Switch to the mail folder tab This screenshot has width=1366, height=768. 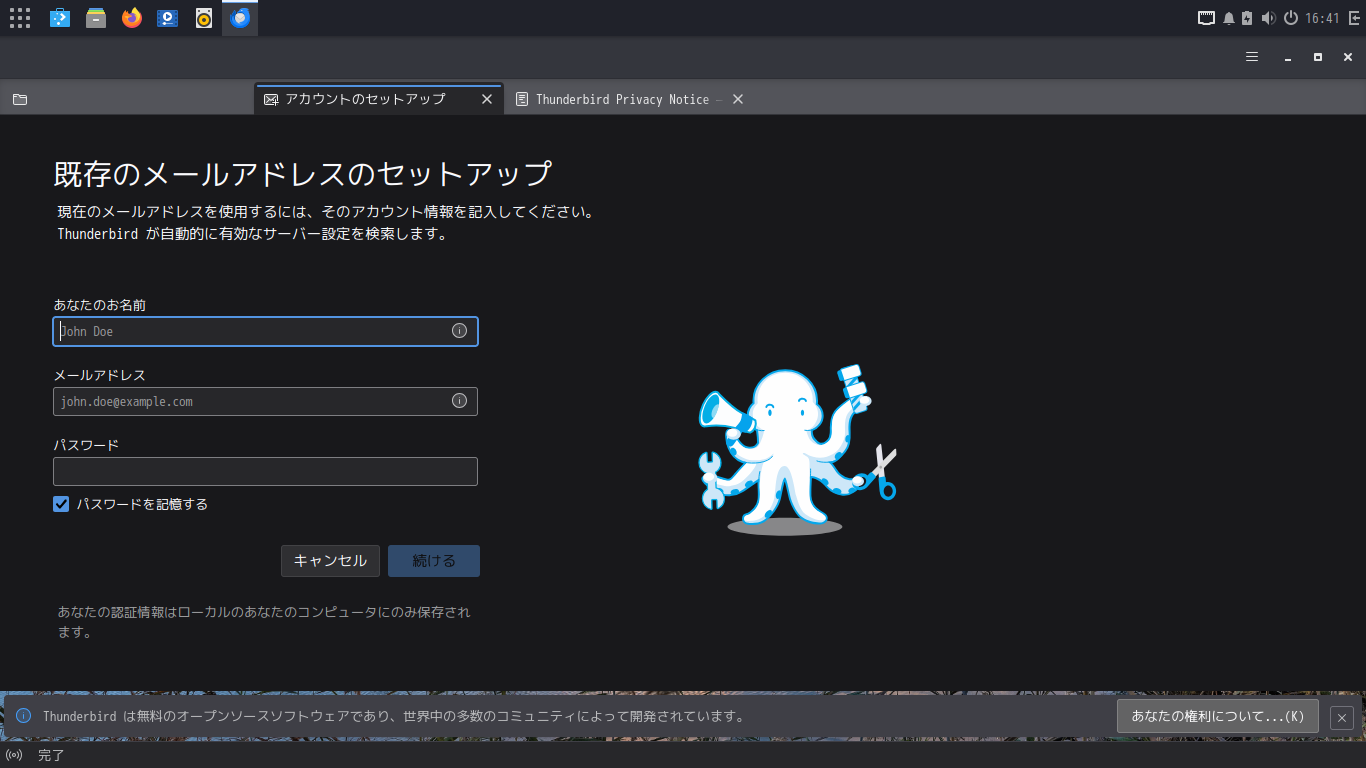pyautogui.click(x=20, y=99)
